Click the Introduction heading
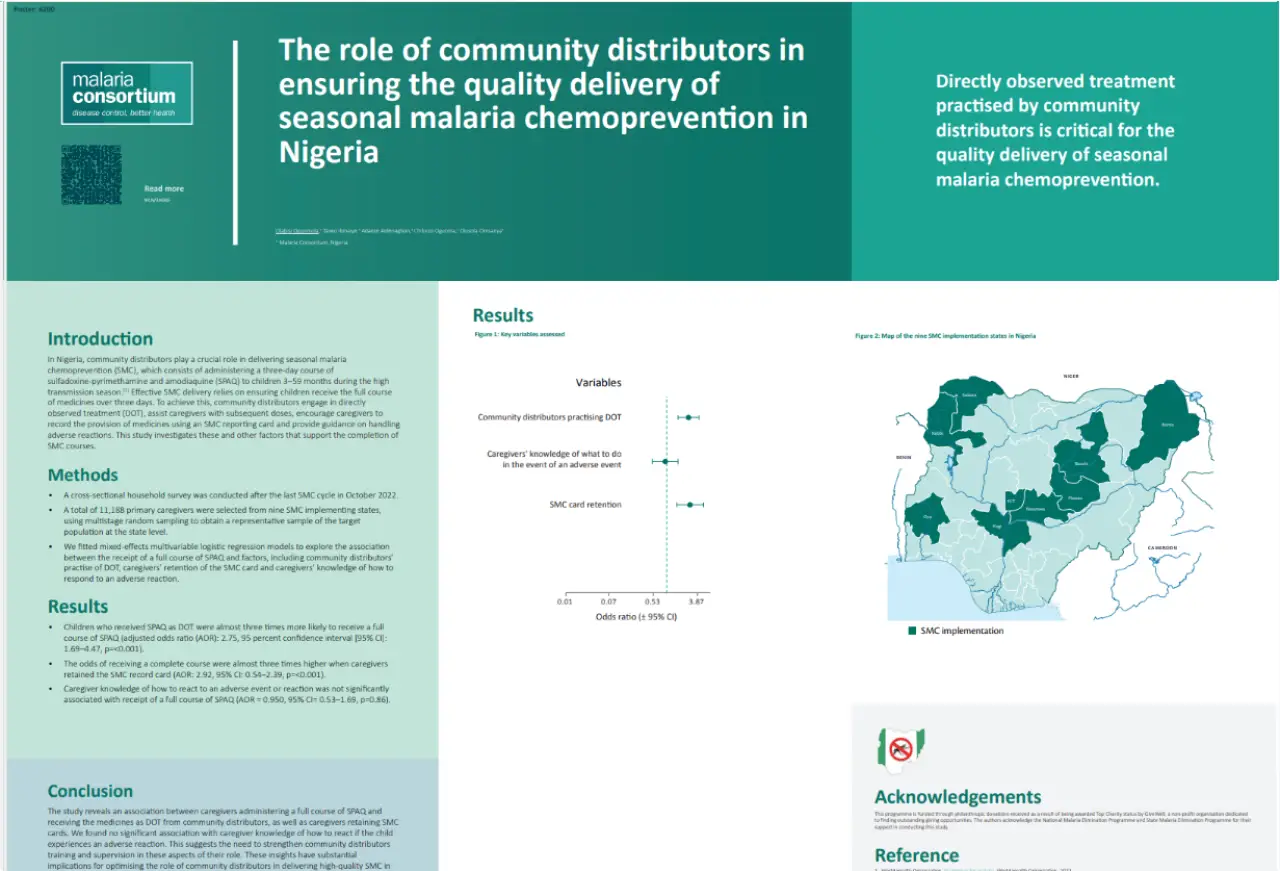This screenshot has width=1280, height=871. [100, 339]
